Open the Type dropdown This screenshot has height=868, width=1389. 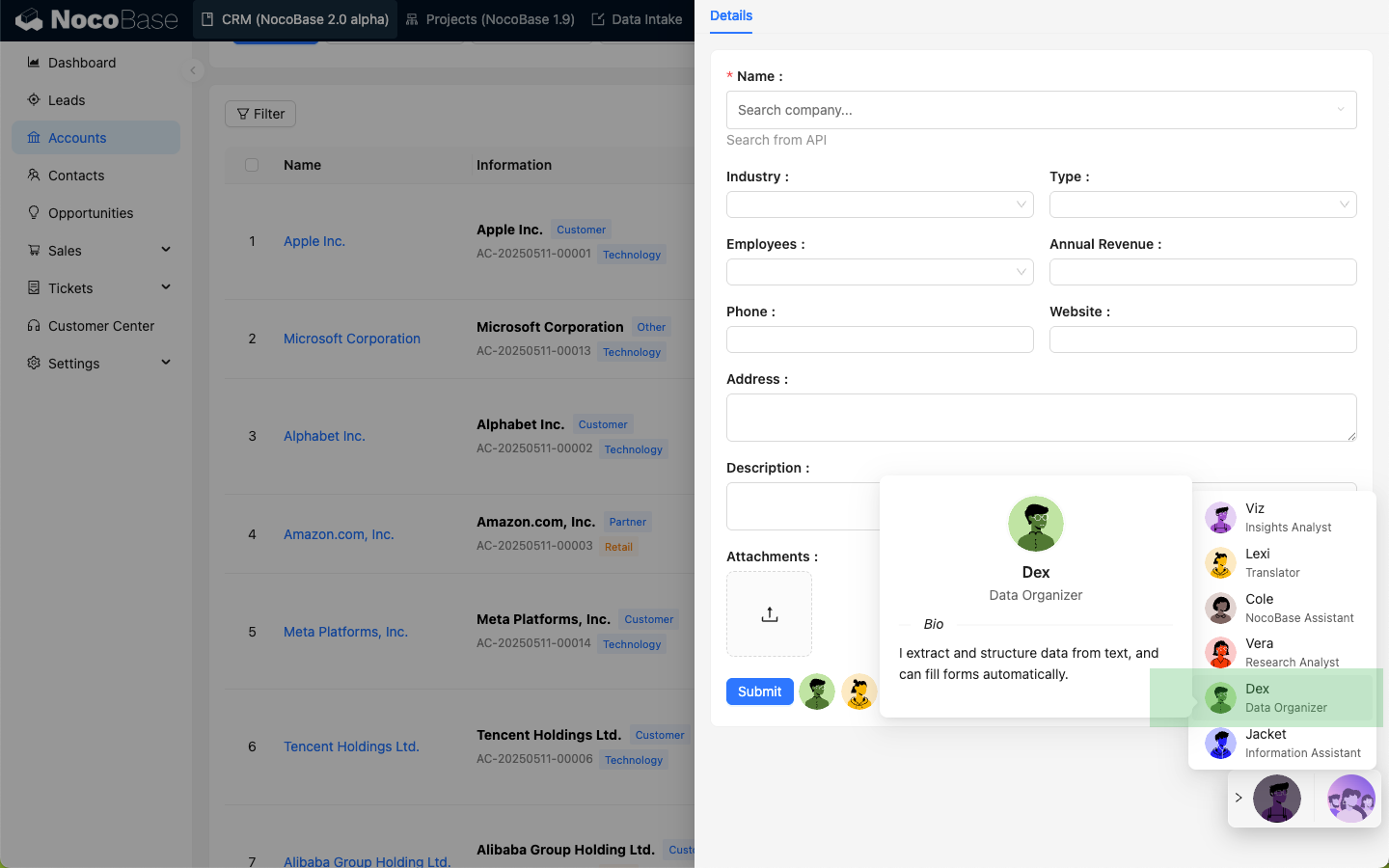(1202, 204)
